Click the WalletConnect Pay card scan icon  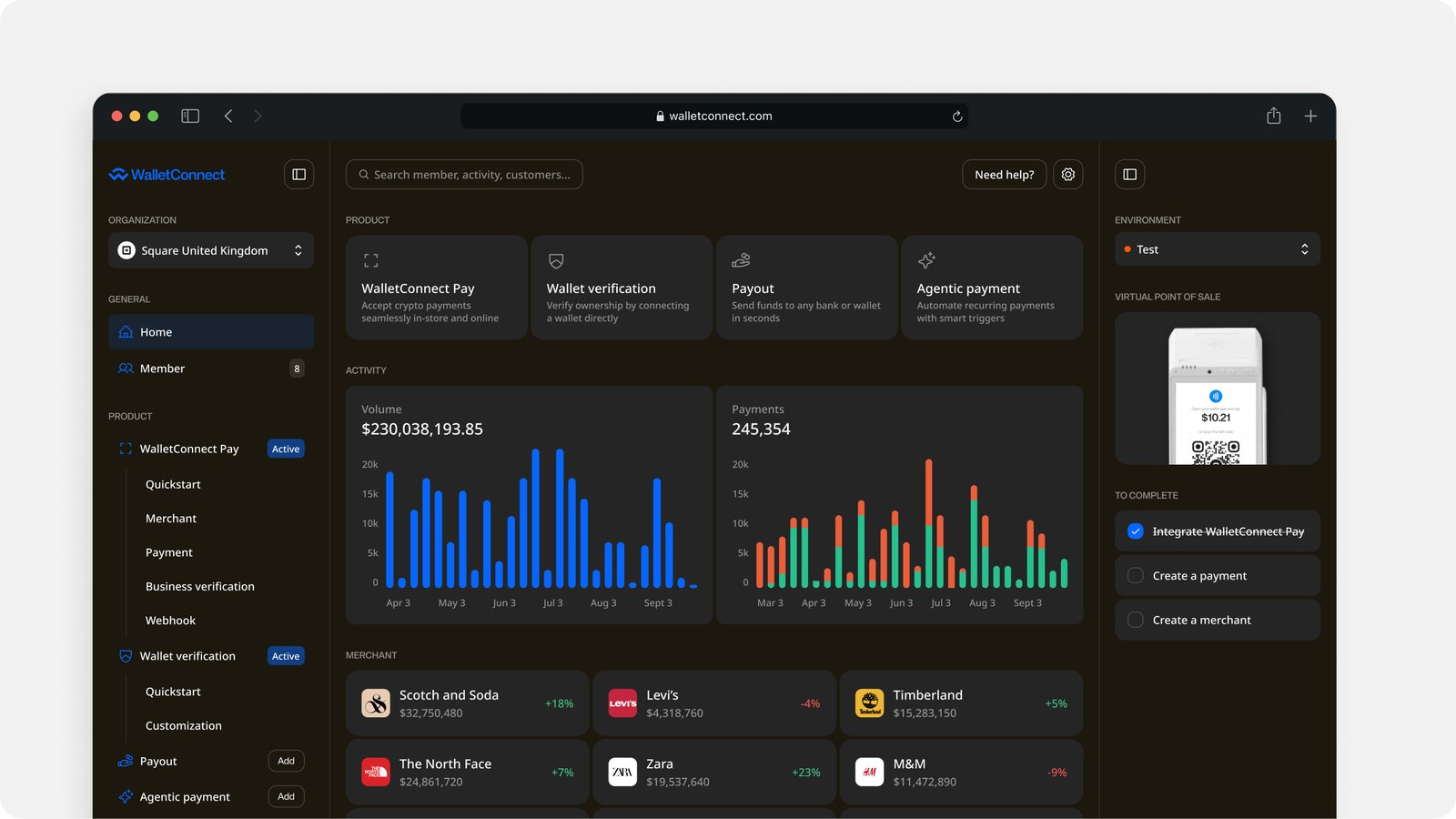[x=371, y=260]
